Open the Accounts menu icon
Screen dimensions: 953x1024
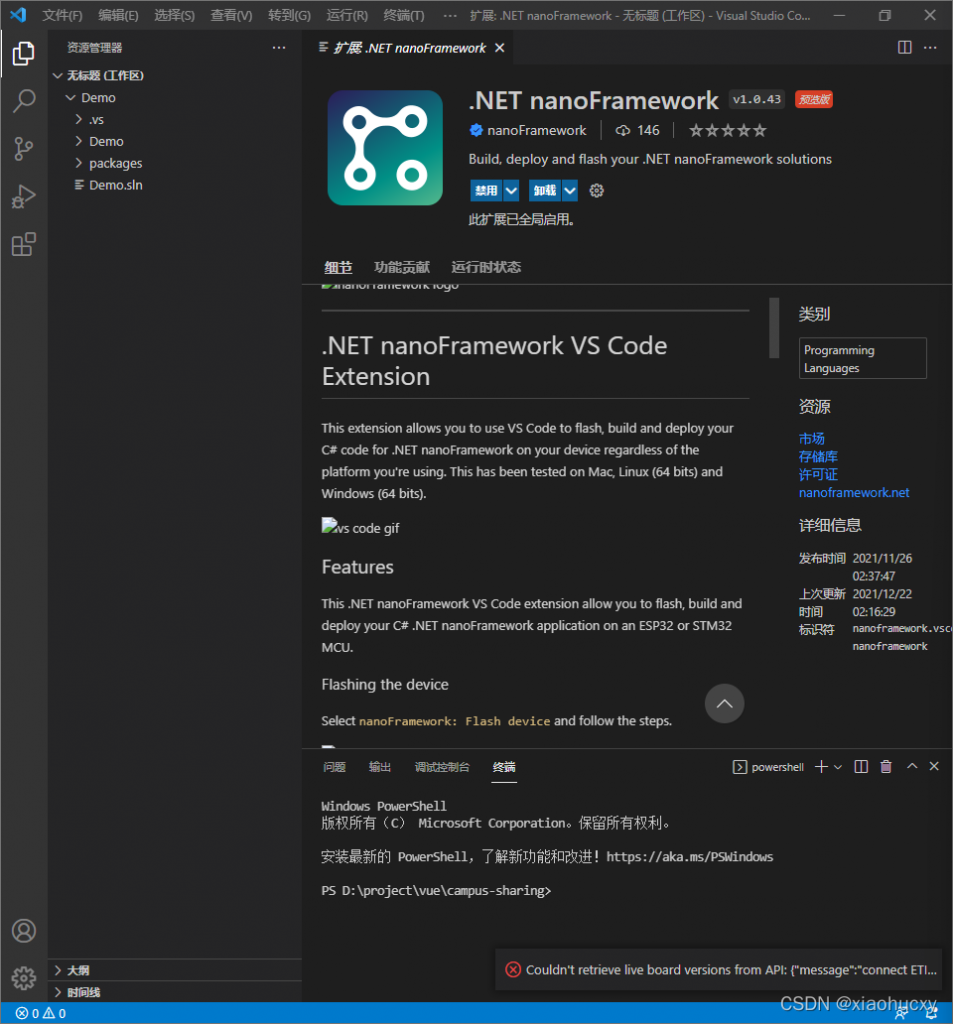24,931
